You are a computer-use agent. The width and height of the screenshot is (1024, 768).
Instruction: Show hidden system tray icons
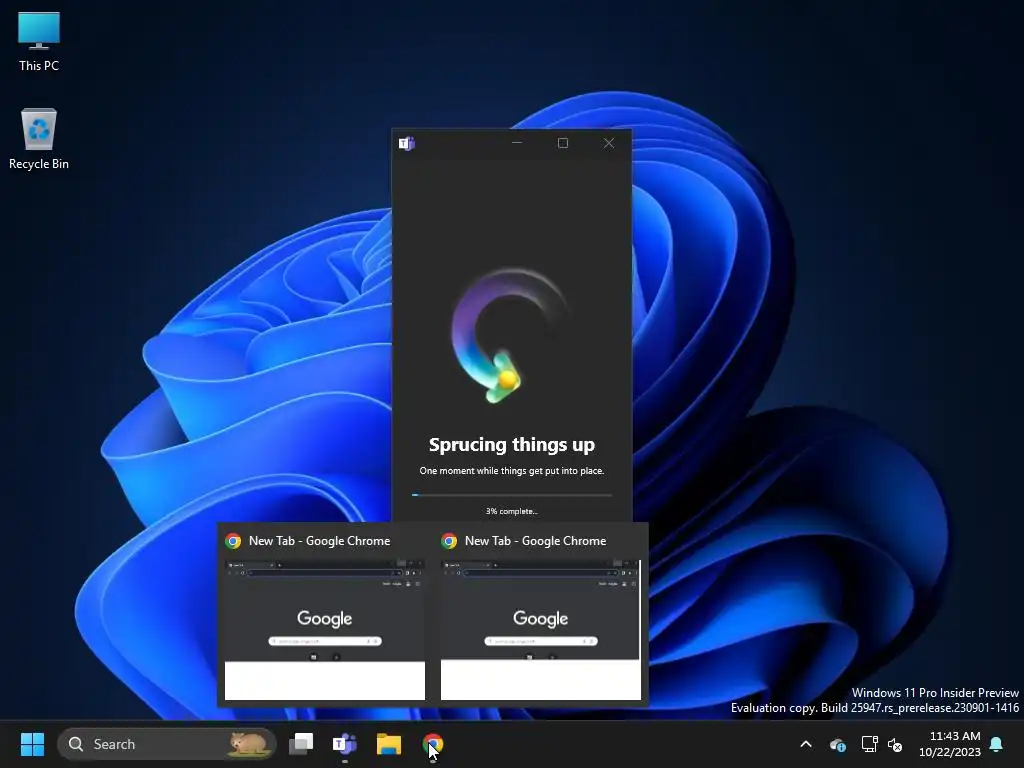click(x=806, y=744)
